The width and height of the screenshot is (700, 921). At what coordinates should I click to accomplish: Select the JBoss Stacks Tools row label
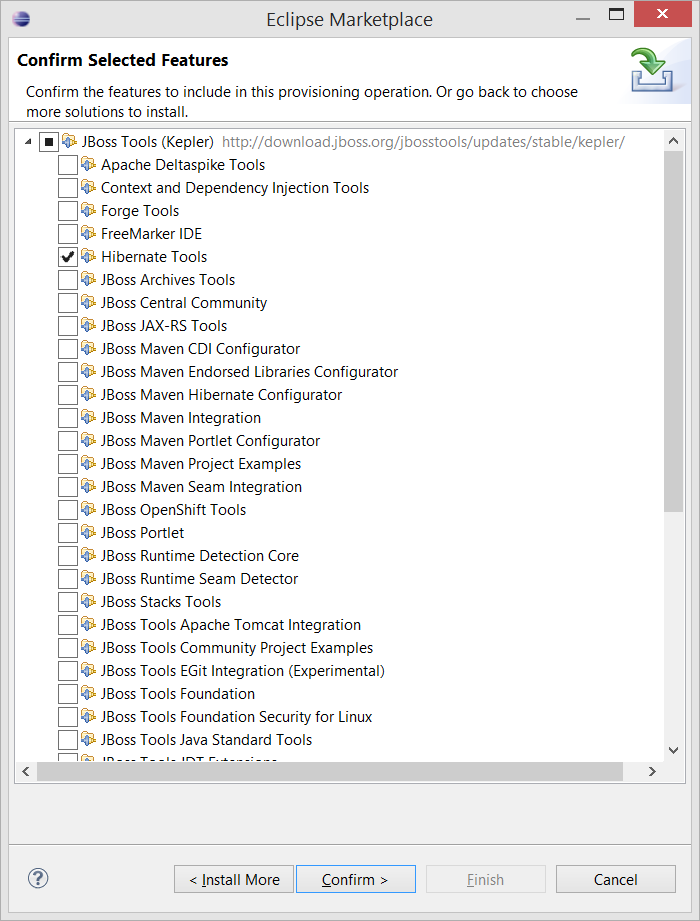(161, 601)
